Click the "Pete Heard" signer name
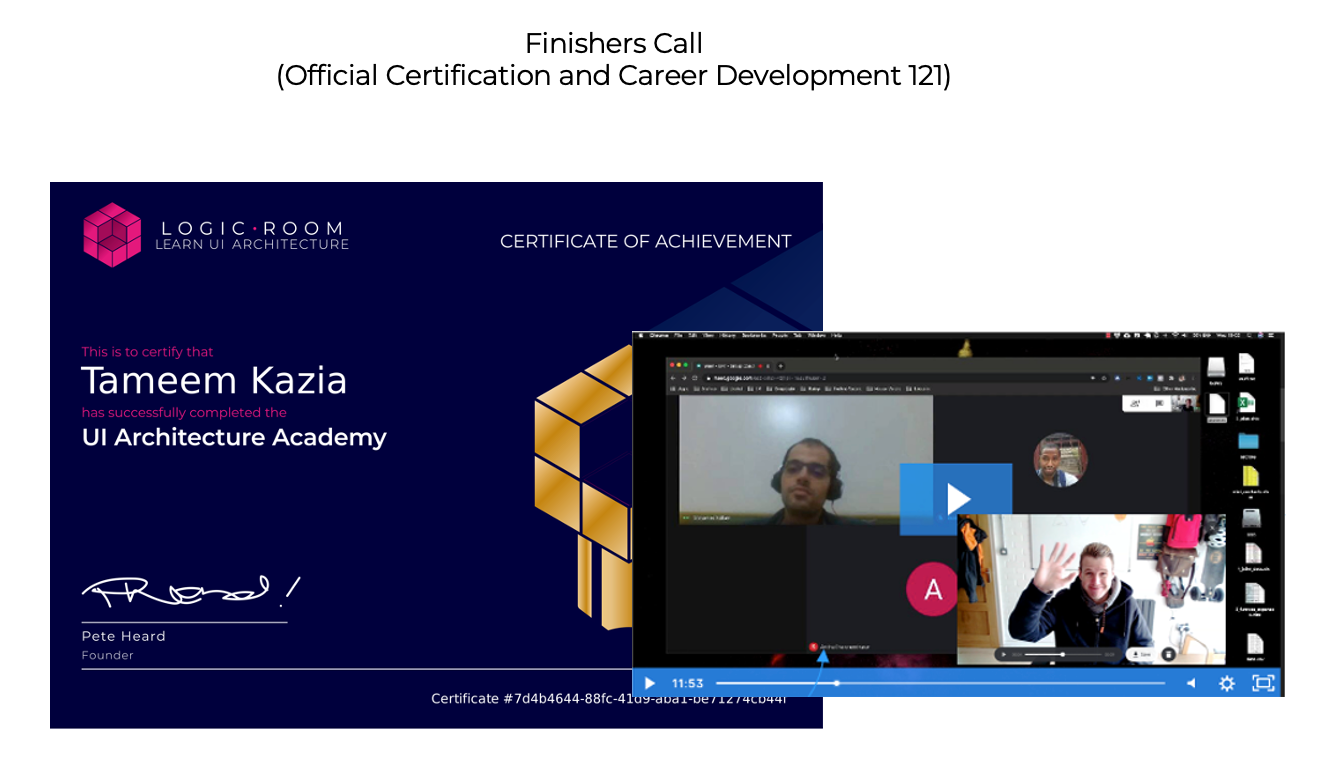The image size is (1320, 764). pos(124,636)
